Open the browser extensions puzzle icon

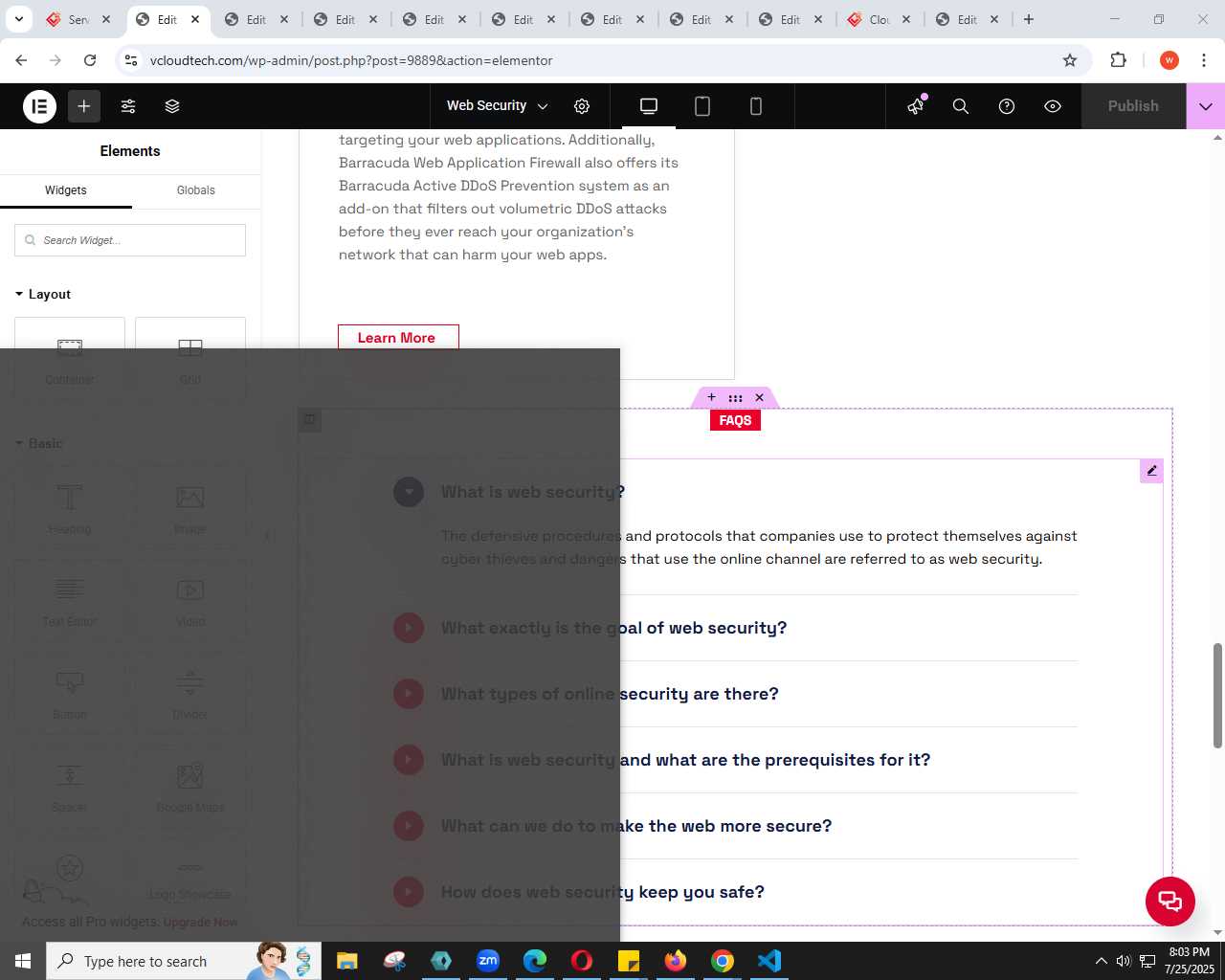pyautogui.click(x=1118, y=60)
